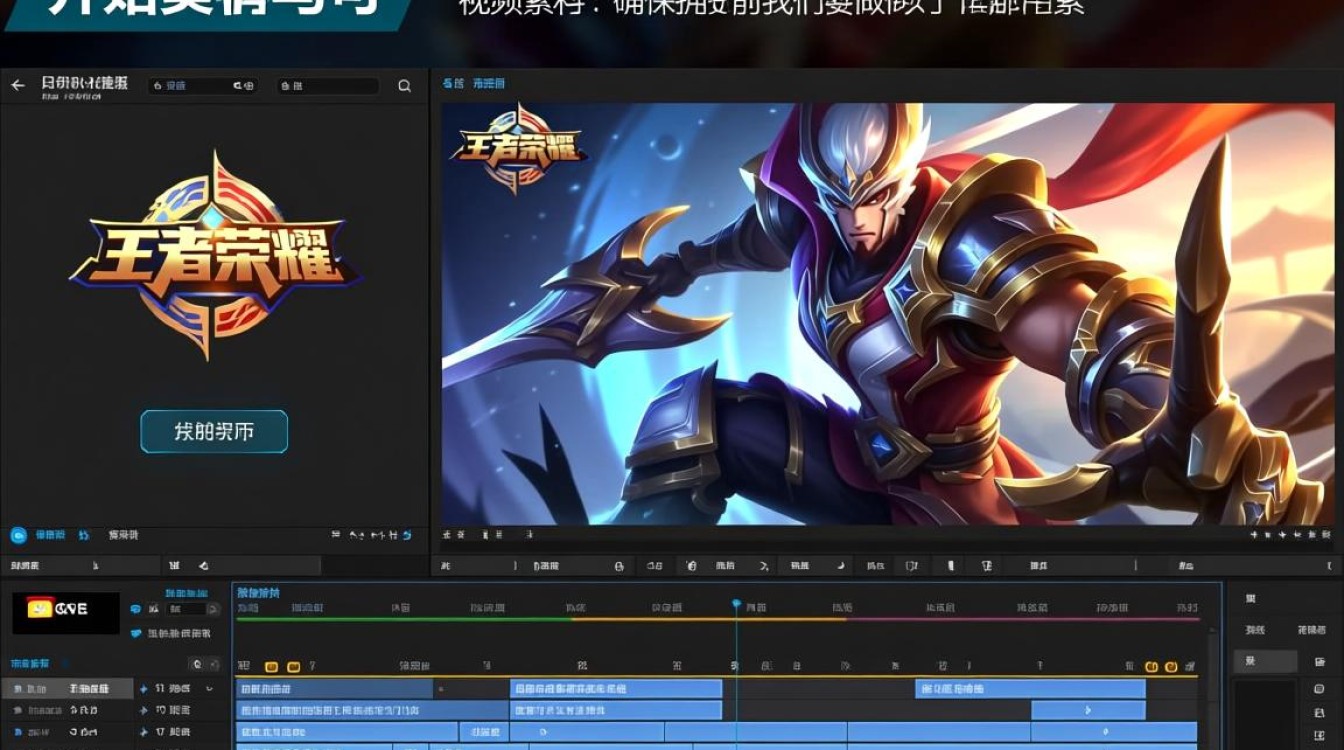Image resolution: width=1344 pixels, height=750 pixels.
Task: Click the pink segment of the timeline progress bar
Action: tap(1023, 619)
